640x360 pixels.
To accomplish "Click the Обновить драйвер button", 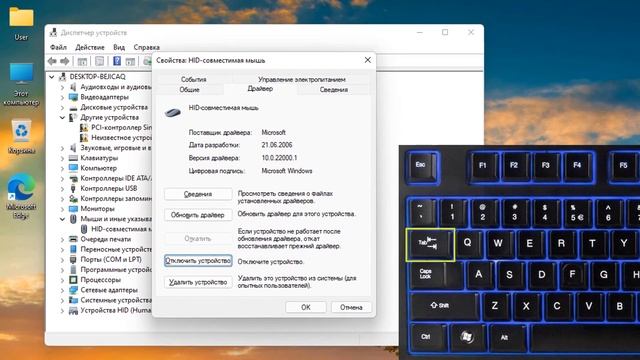I will pyautogui.click(x=198, y=215).
